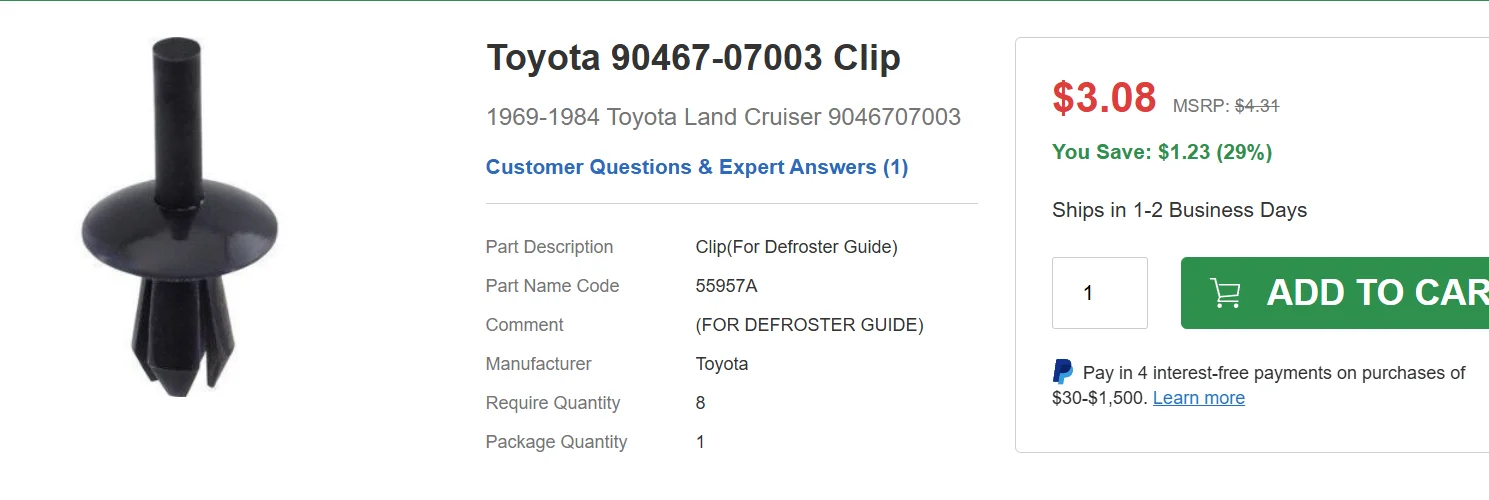Click the crossed-out MSRP $4.31 value
This screenshot has width=1489, height=500.
click(x=1257, y=105)
